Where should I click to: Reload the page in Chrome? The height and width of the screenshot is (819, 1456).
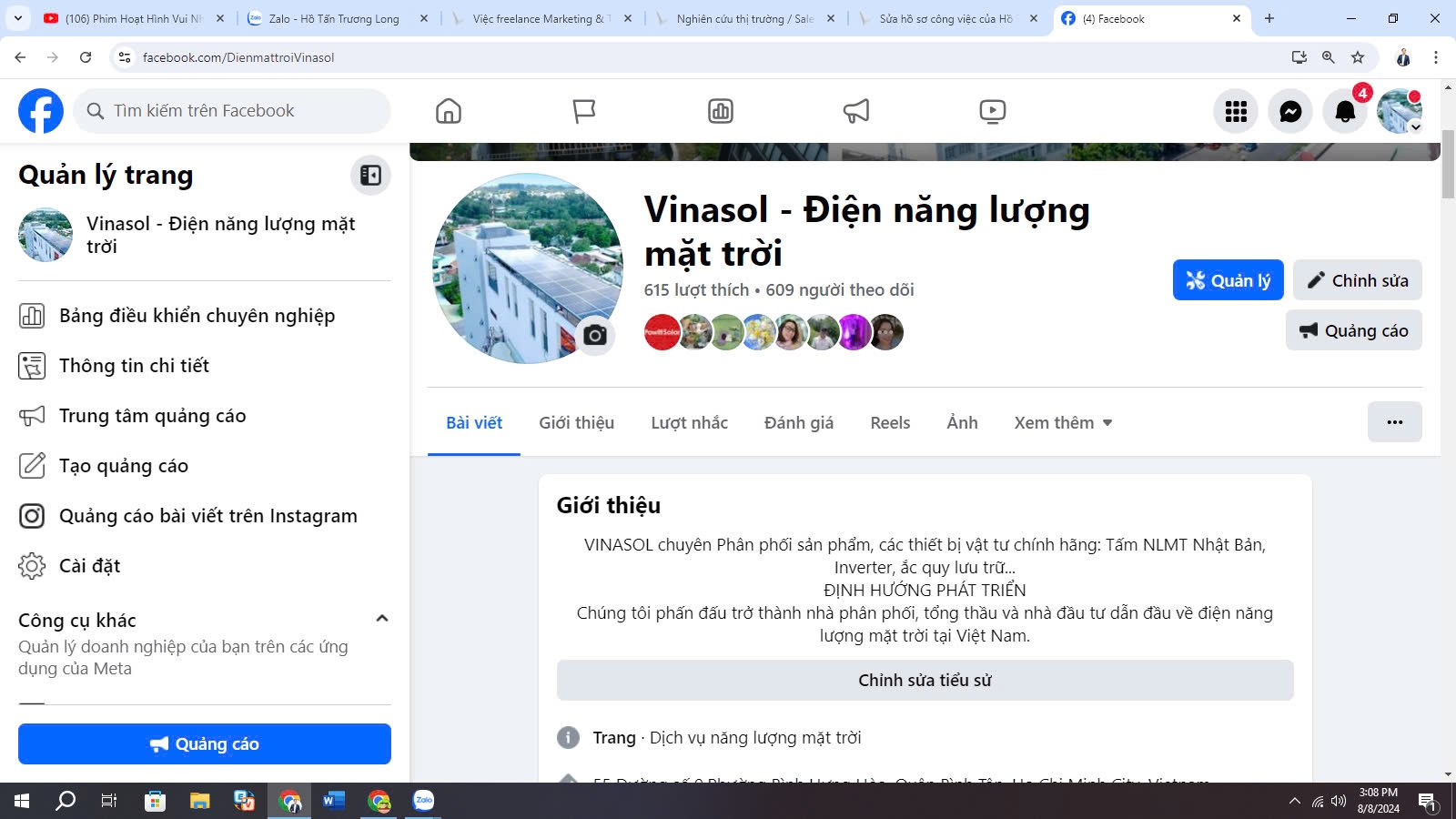pyautogui.click(x=86, y=57)
